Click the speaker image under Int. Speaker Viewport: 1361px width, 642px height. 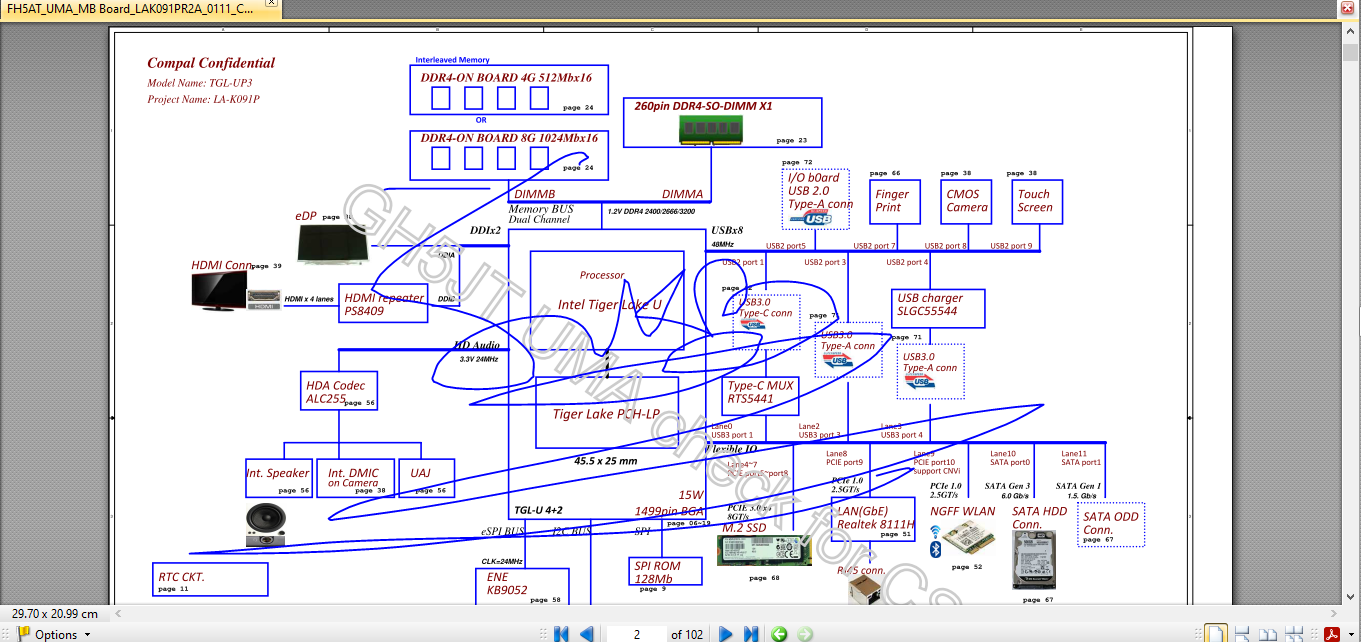(x=266, y=524)
